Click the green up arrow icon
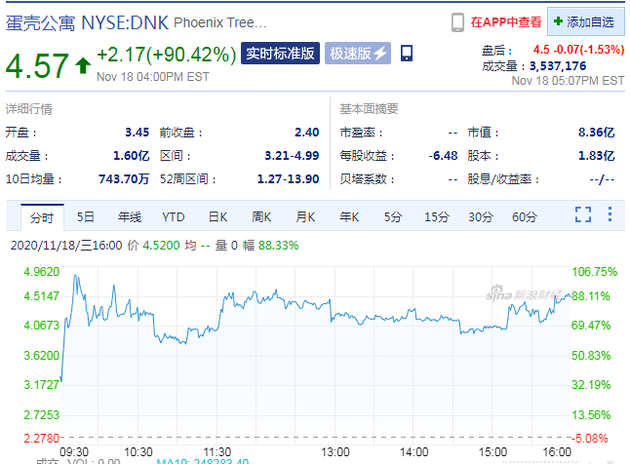The image size is (630, 464). pyautogui.click(x=83, y=65)
